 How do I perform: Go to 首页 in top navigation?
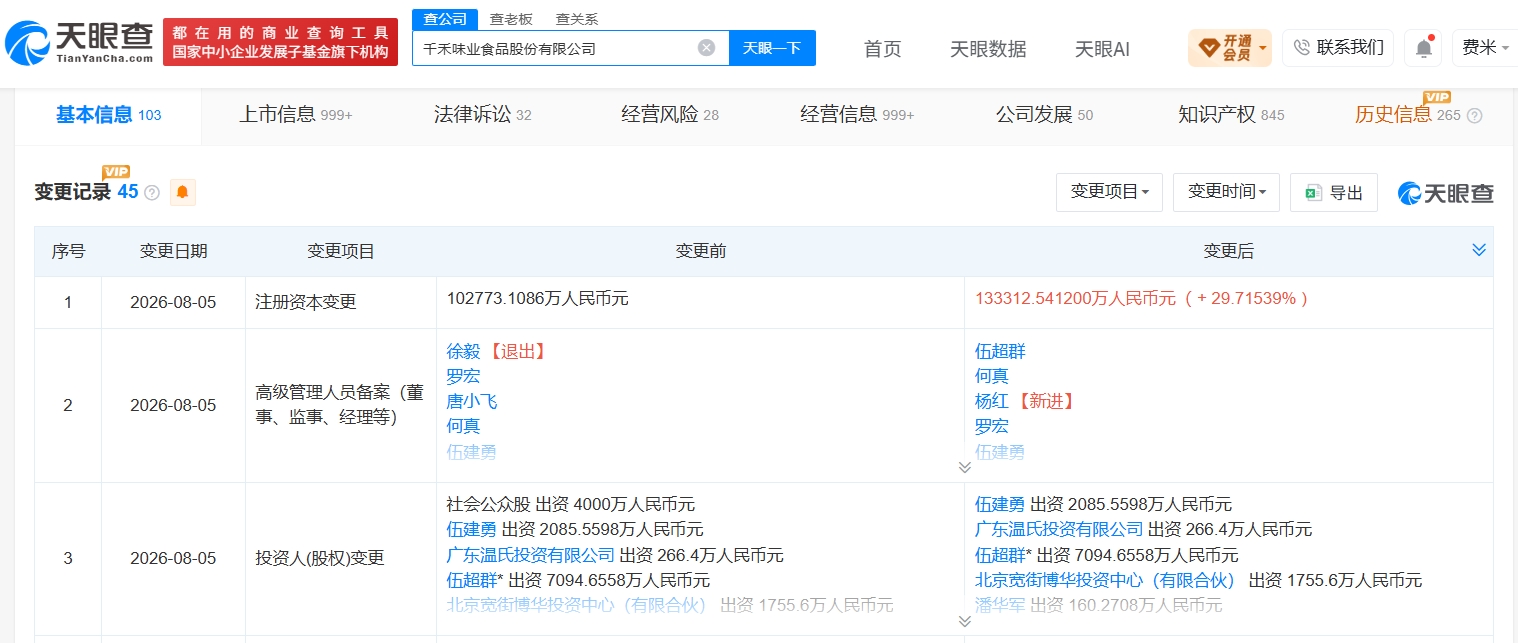(882, 49)
